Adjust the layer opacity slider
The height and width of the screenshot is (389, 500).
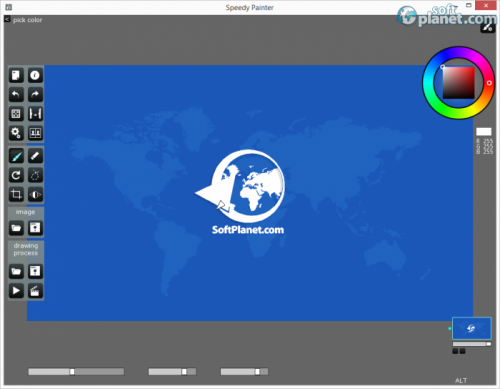pyautogui.click(x=472, y=344)
